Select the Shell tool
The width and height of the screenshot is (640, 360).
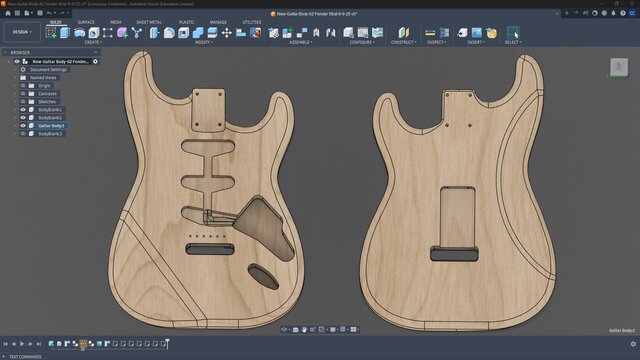[183, 33]
